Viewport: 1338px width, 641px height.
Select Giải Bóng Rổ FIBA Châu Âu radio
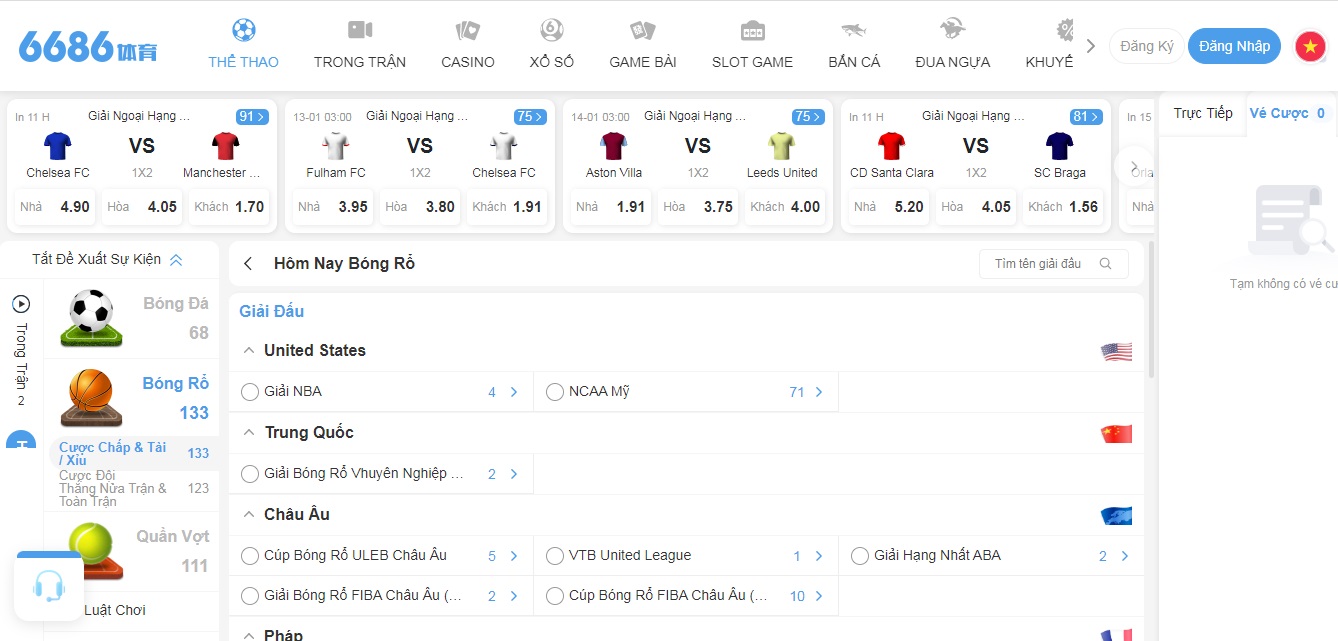click(250, 596)
